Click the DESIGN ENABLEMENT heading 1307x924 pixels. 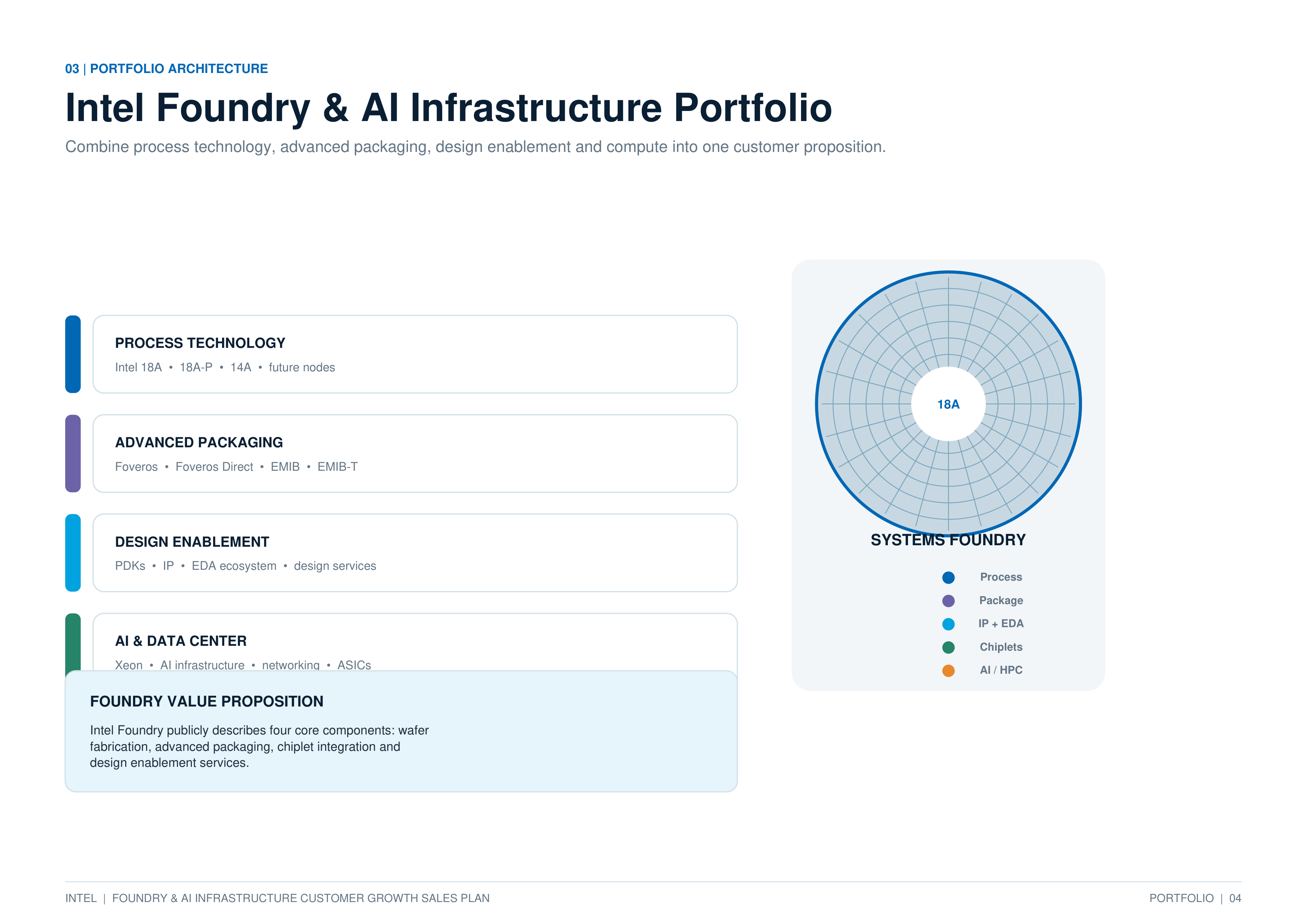(192, 542)
